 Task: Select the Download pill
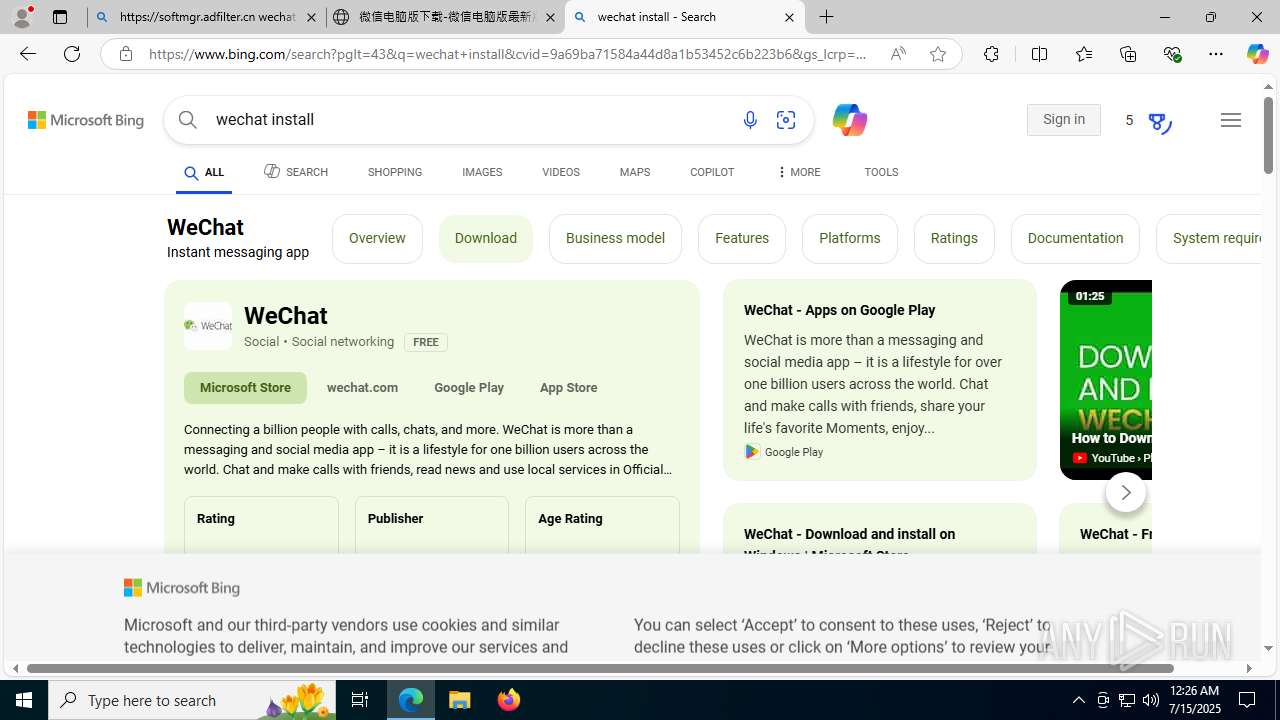tap(486, 238)
